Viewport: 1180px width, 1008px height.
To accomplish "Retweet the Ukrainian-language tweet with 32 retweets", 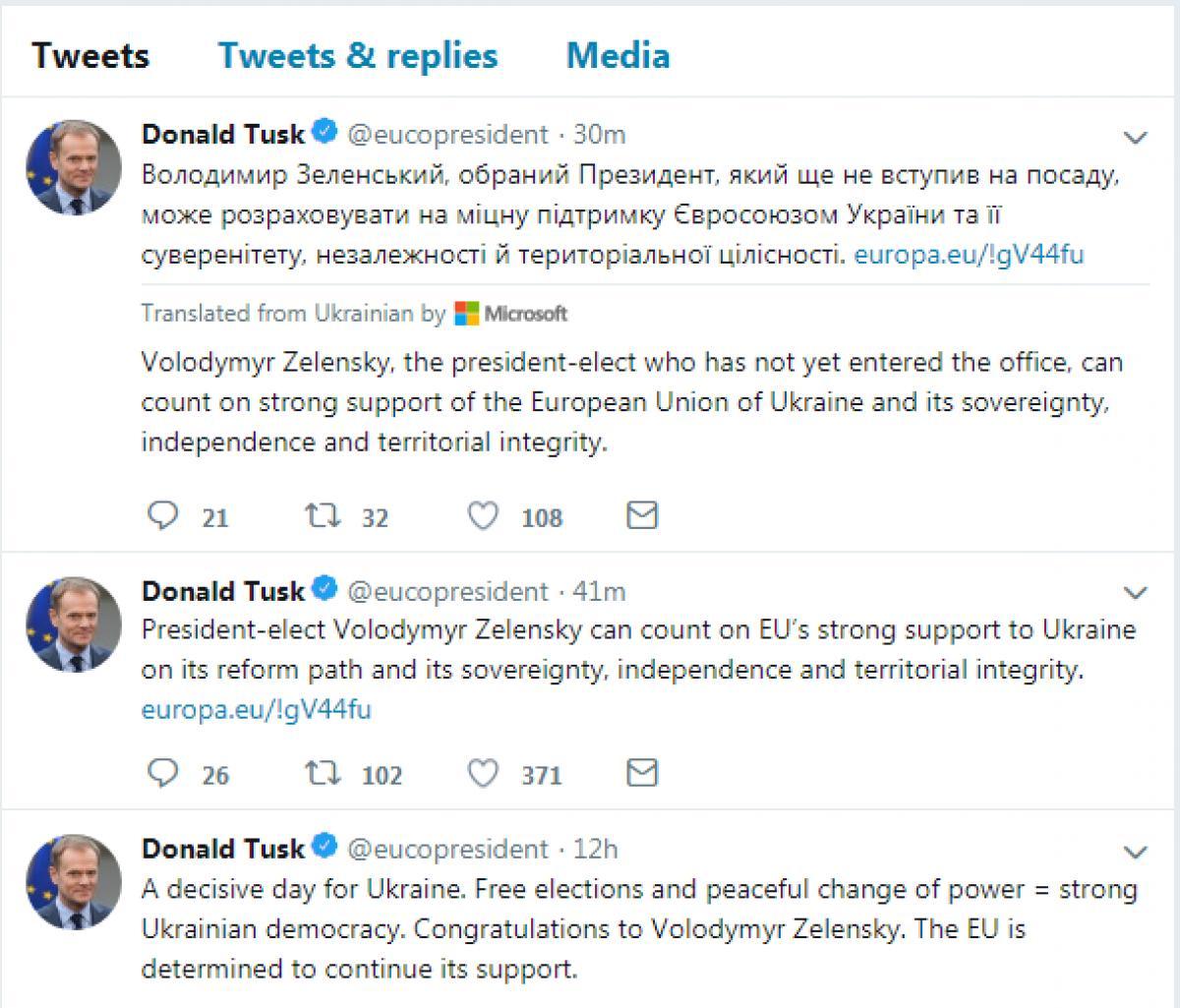I will pyautogui.click(x=323, y=515).
